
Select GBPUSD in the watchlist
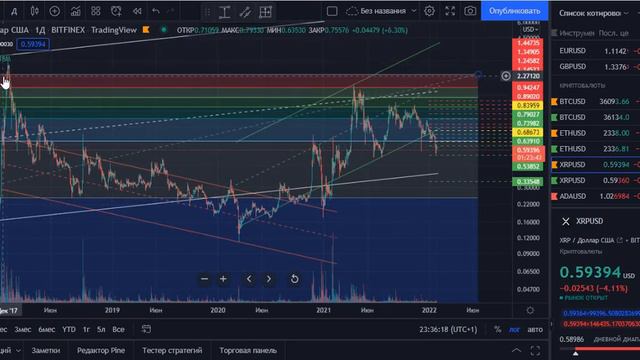[596, 67]
